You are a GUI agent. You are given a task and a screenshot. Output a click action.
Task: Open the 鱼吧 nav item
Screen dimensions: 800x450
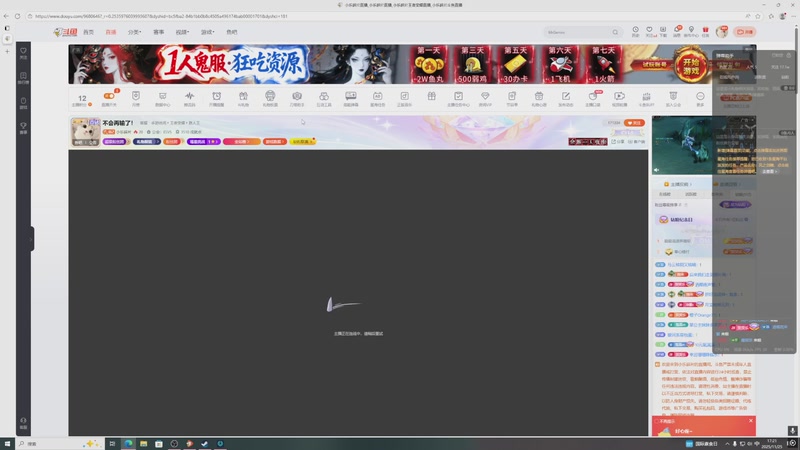click(x=232, y=32)
